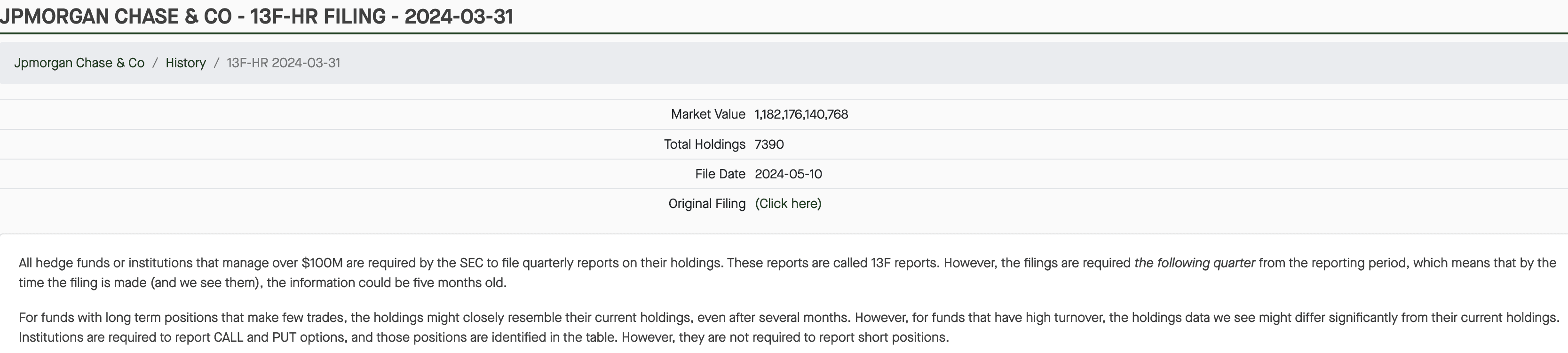Click the words "CALL and PUT options"
1568x353 pixels.
point(280,337)
